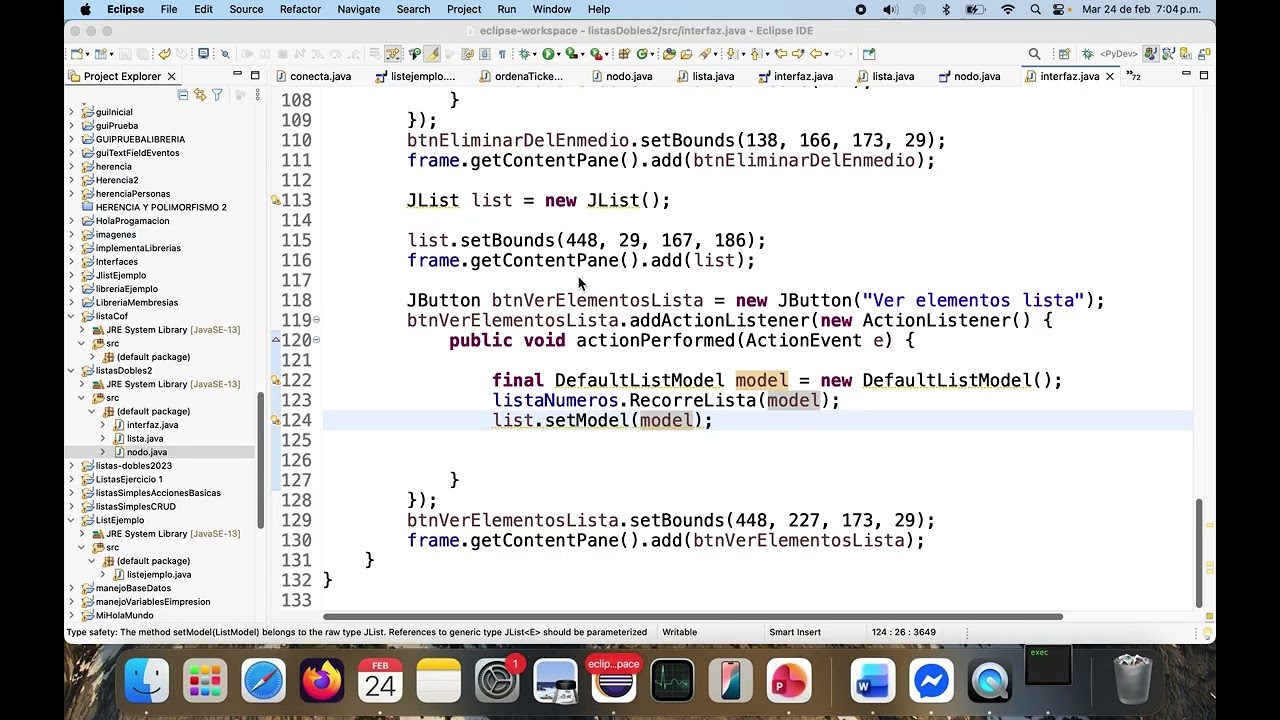Click the tip lightbulb in status bar
The width and height of the screenshot is (1280, 720).
(1207, 633)
